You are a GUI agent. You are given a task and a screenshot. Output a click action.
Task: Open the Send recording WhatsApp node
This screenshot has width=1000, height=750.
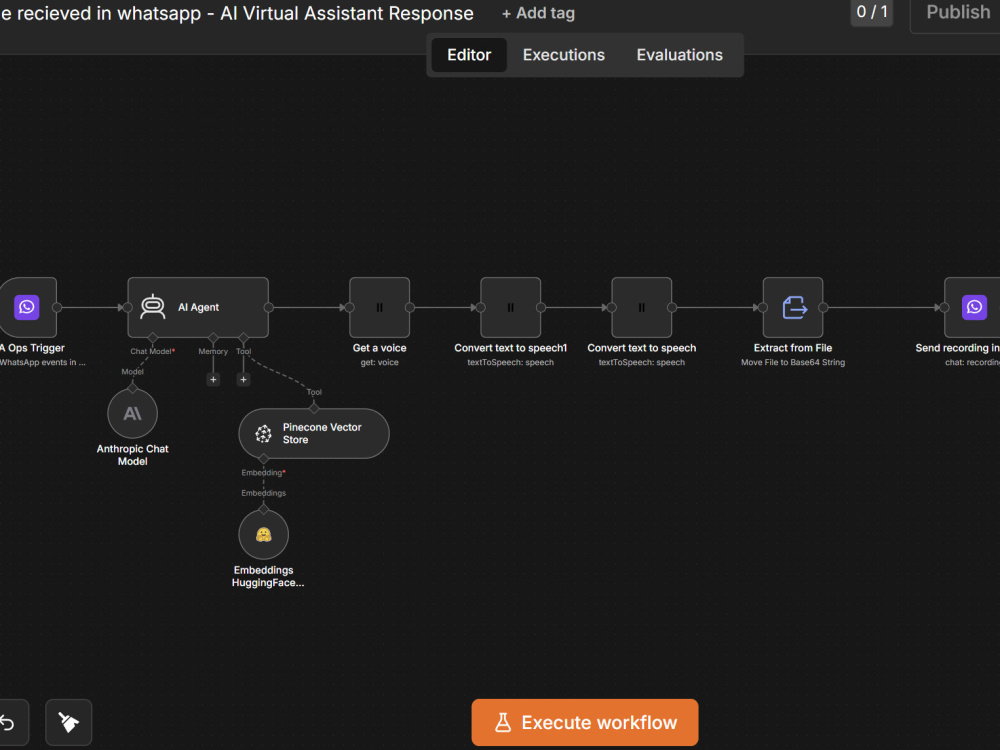click(972, 307)
